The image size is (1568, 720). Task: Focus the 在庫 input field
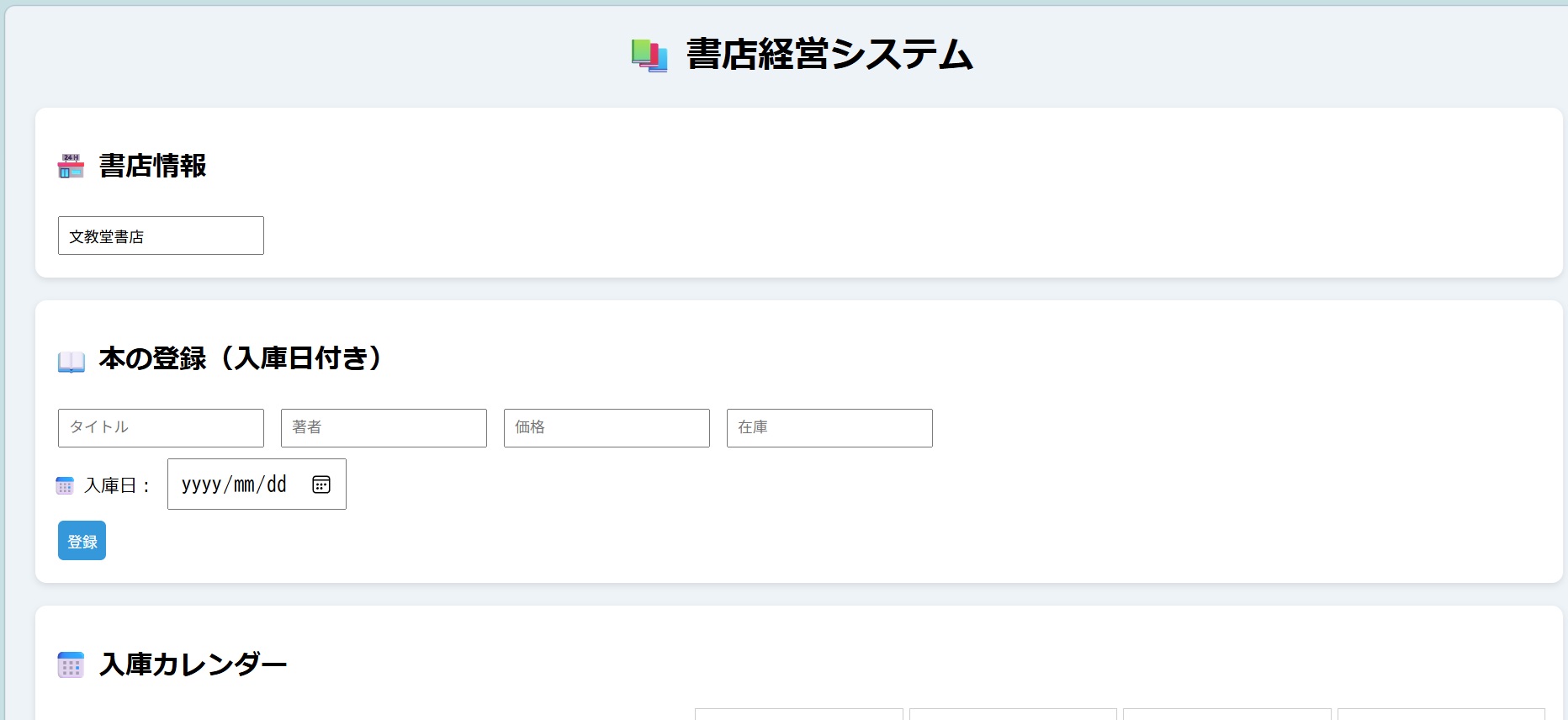829,428
